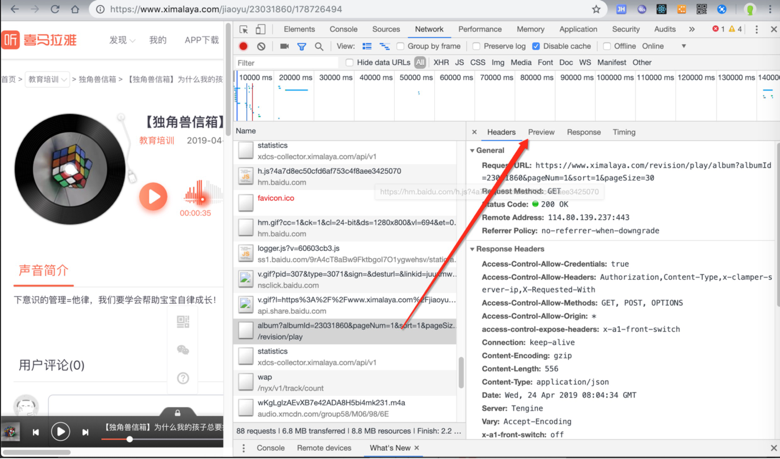Open the Preview tab of request
The height and width of the screenshot is (459, 780).
(541, 132)
